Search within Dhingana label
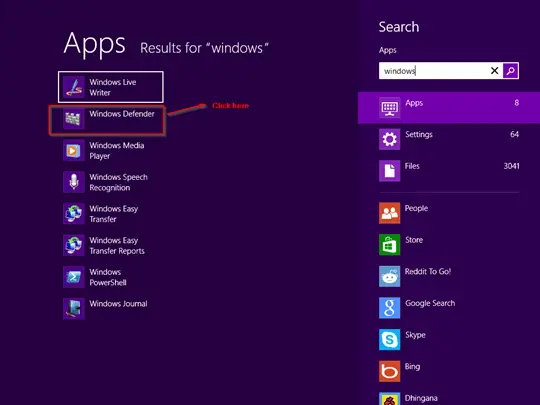 pyautogui.click(x=421, y=398)
